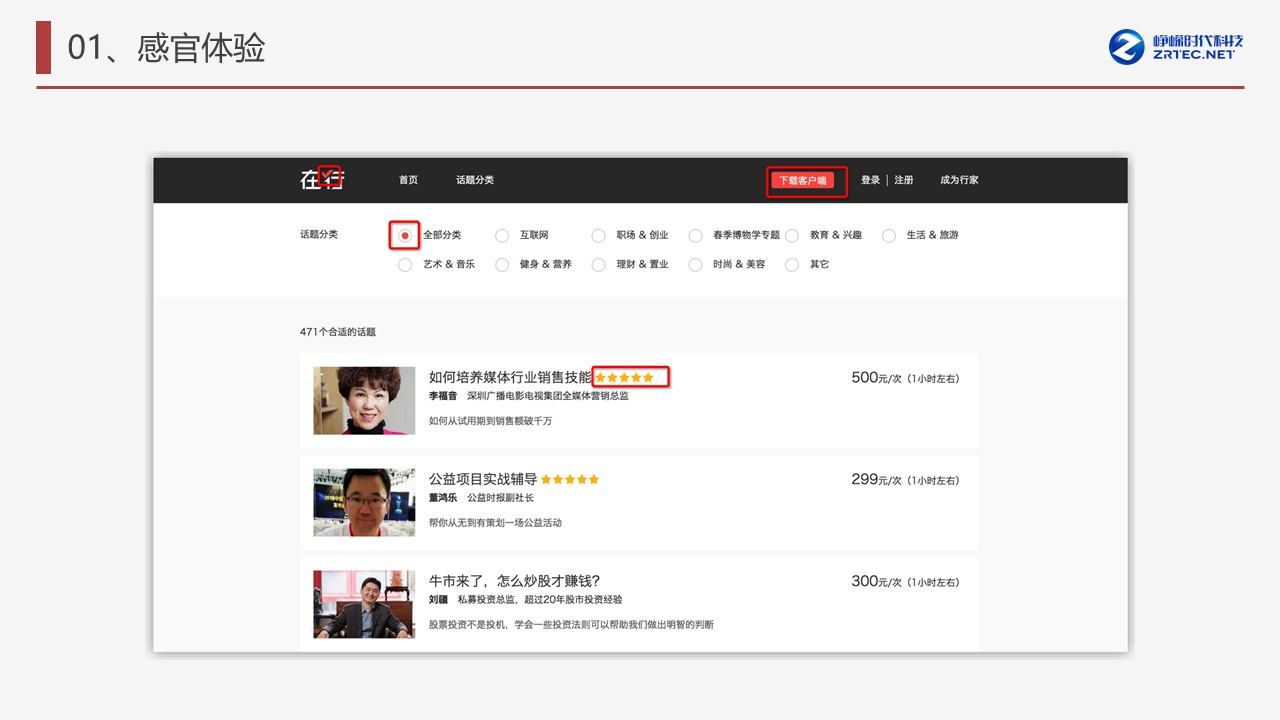Select 春季博物学专题 radio option
The height and width of the screenshot is (720, 1280).
[x=695, y=236]
